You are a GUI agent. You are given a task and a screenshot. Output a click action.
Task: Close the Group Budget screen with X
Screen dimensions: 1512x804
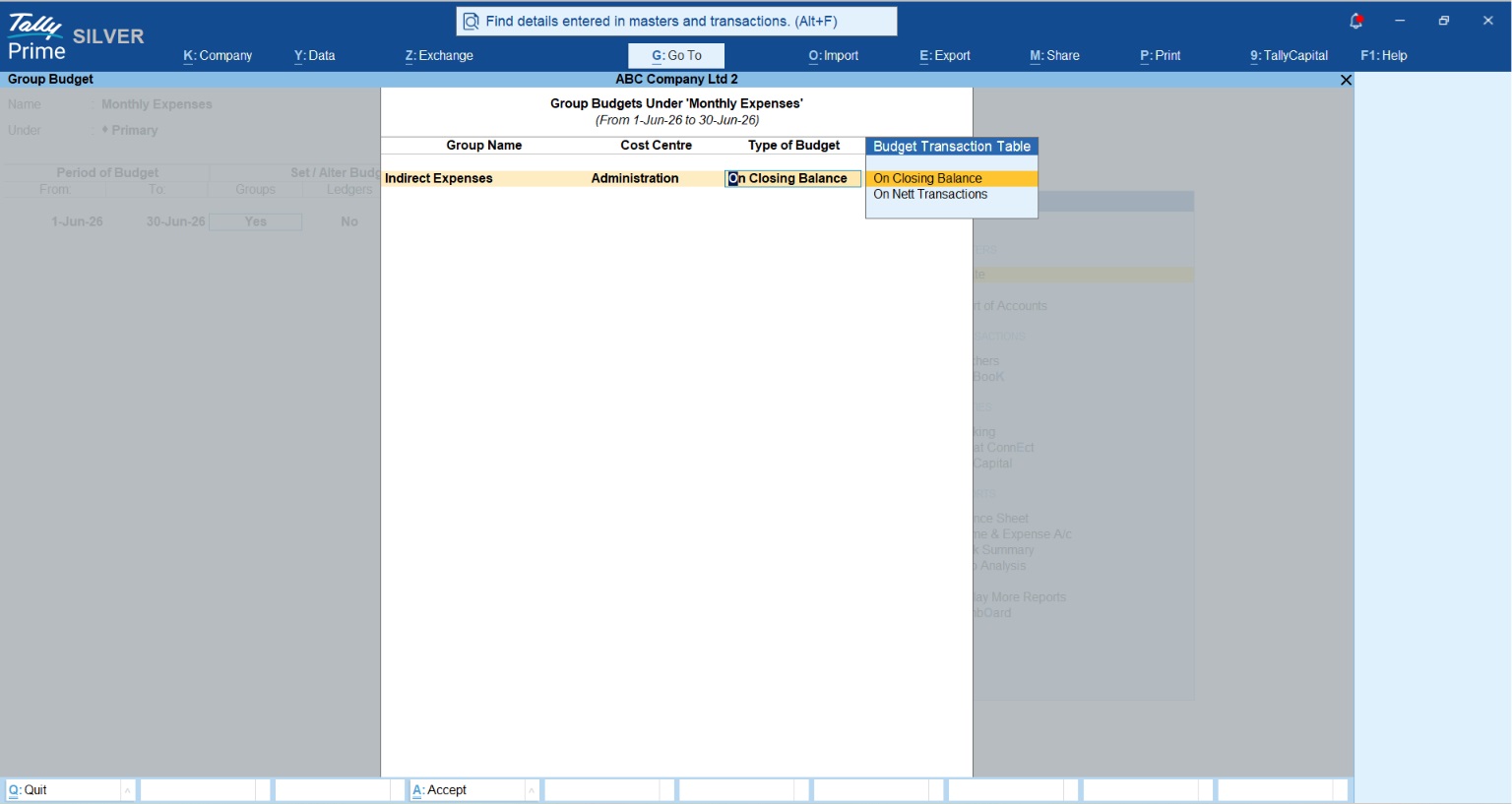[1346, 80]
